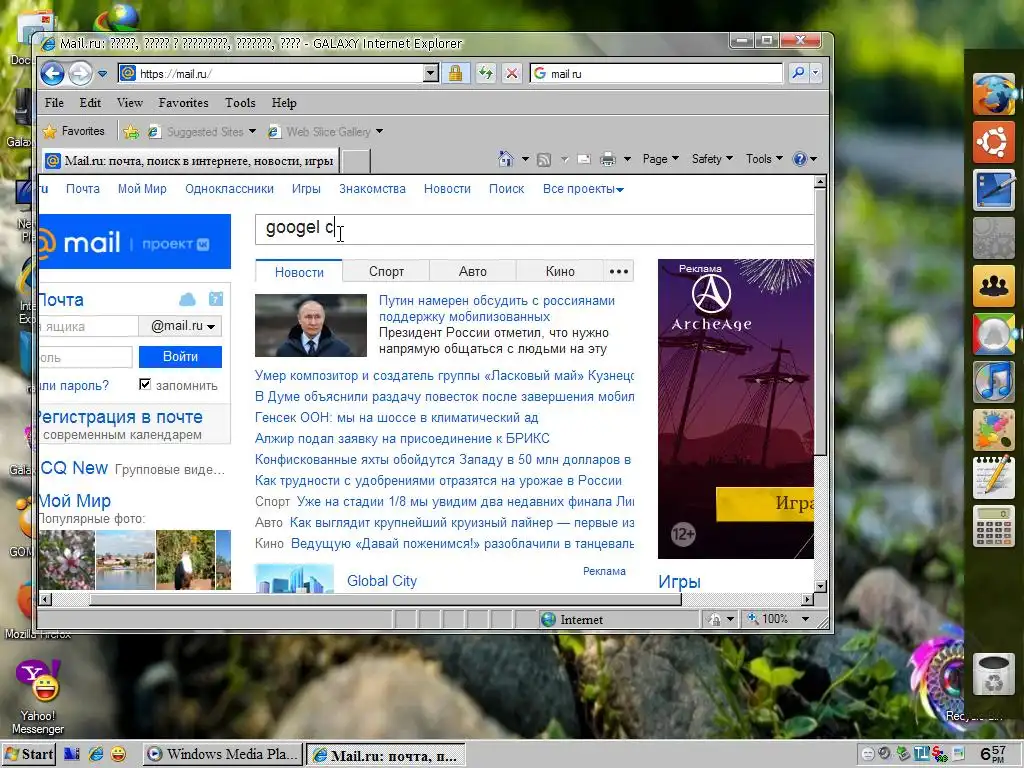The height and width of the screenshot is (768, 1024).
Task: Switch to the Авто news tab
Action: click(x=473, y=272)
